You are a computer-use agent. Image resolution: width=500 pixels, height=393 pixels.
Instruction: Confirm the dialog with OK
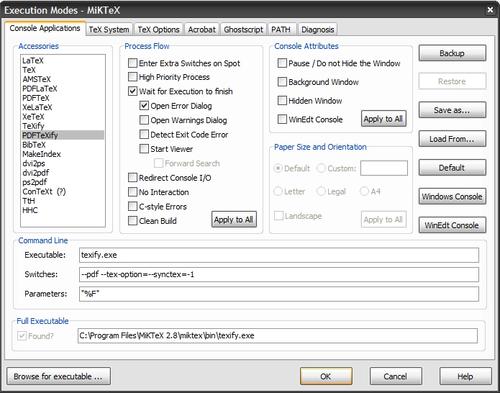pos(326,376)
